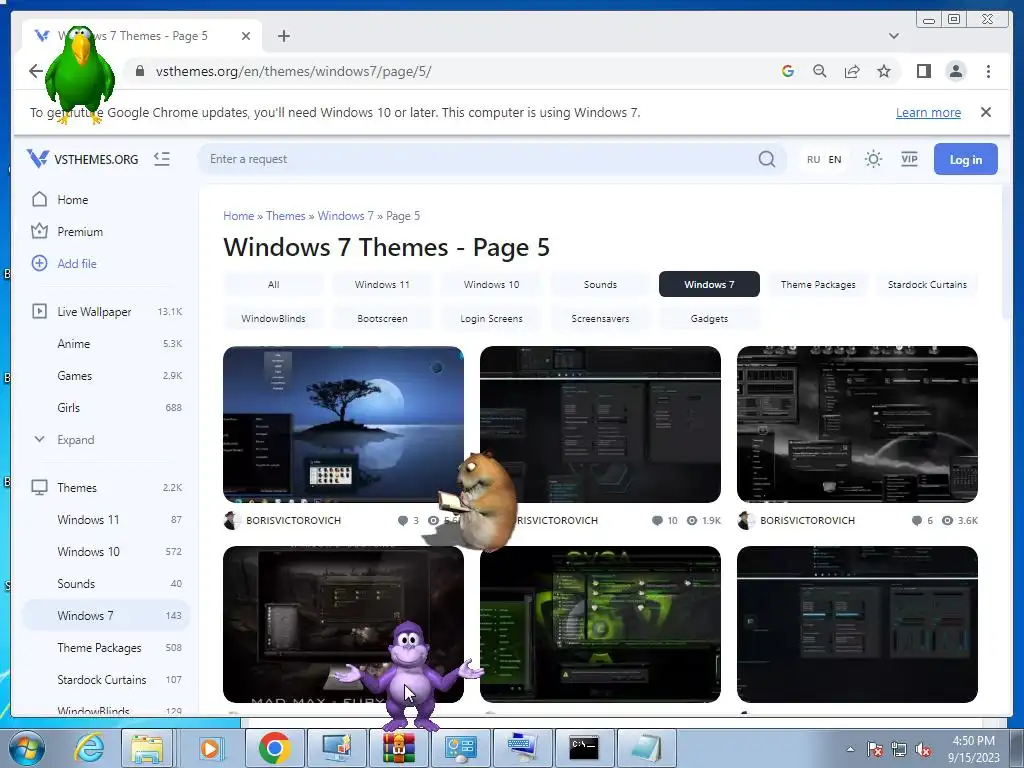Click the Chrome back arrow
Screen dimensions: 1024x768
(x=36, y=71)
